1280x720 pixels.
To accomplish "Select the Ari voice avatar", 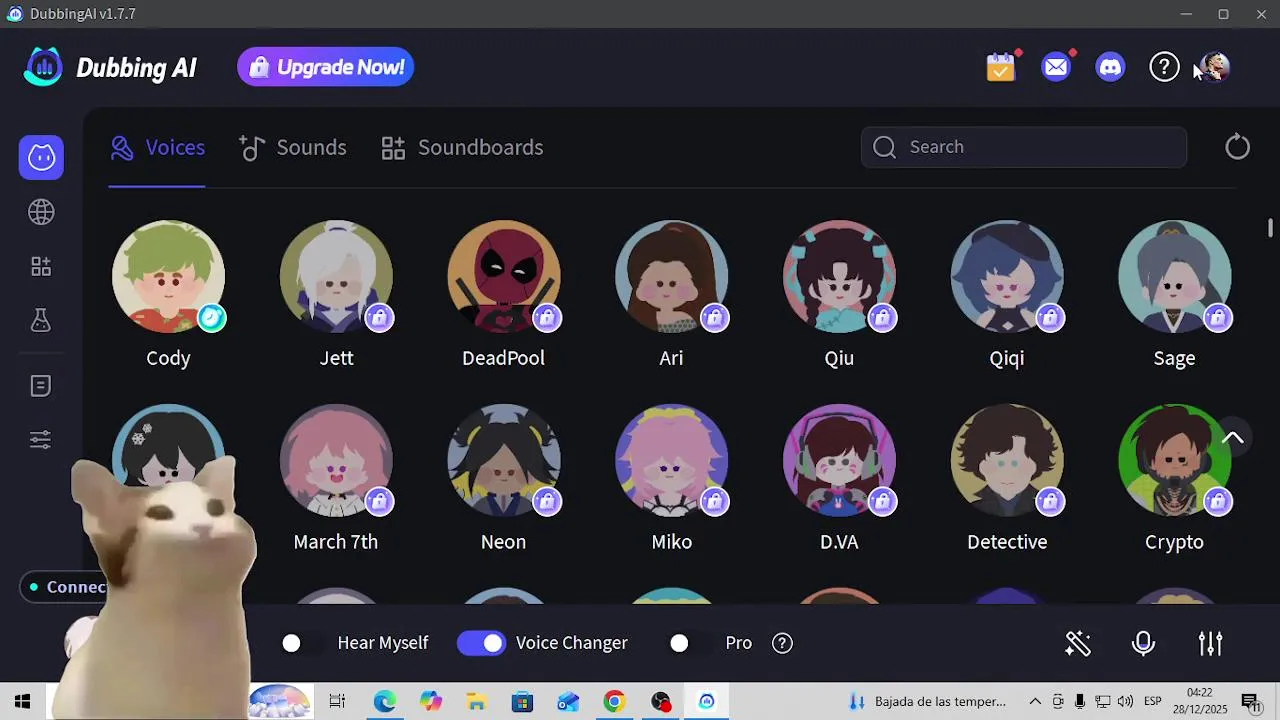I will 671,277.
